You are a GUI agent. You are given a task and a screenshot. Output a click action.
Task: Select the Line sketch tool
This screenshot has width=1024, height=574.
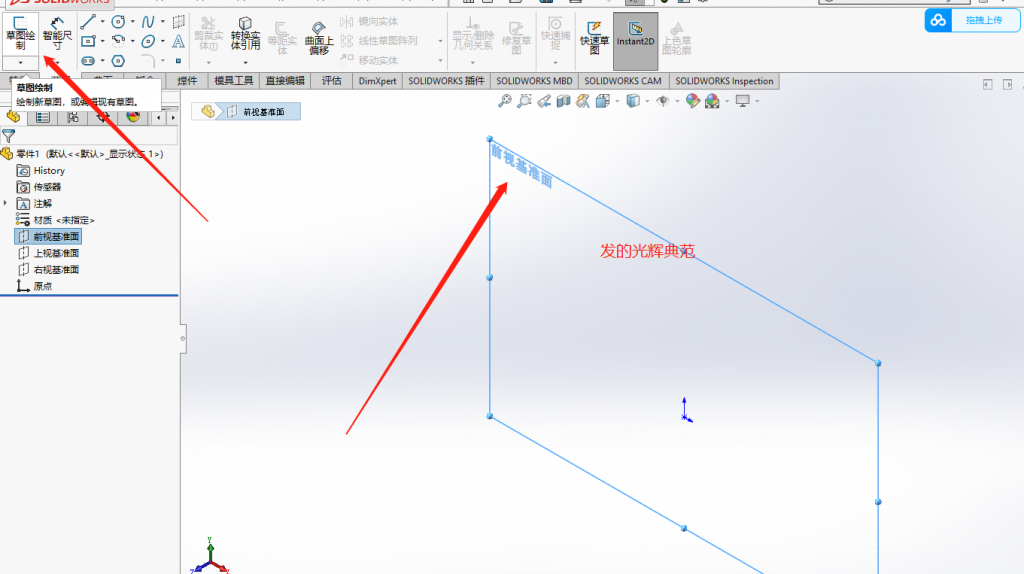[x=87, y=21]
